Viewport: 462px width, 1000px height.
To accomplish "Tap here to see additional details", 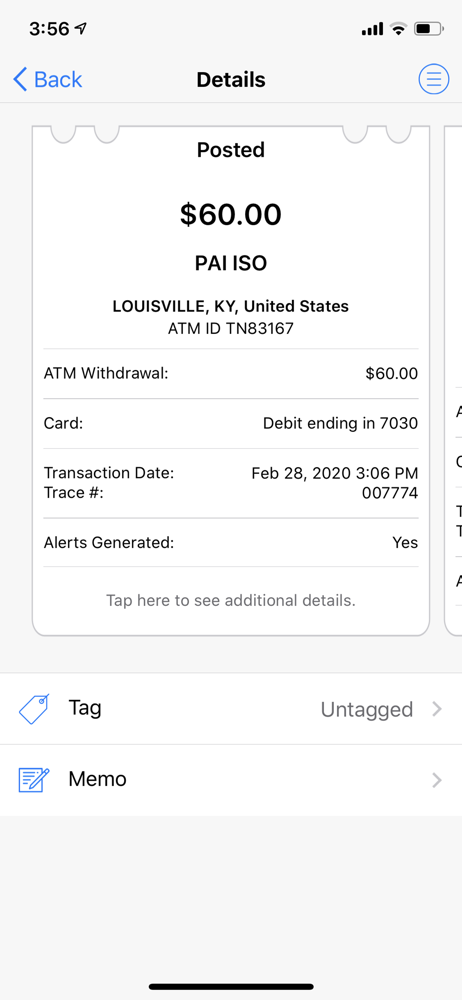I will [230, 600].
